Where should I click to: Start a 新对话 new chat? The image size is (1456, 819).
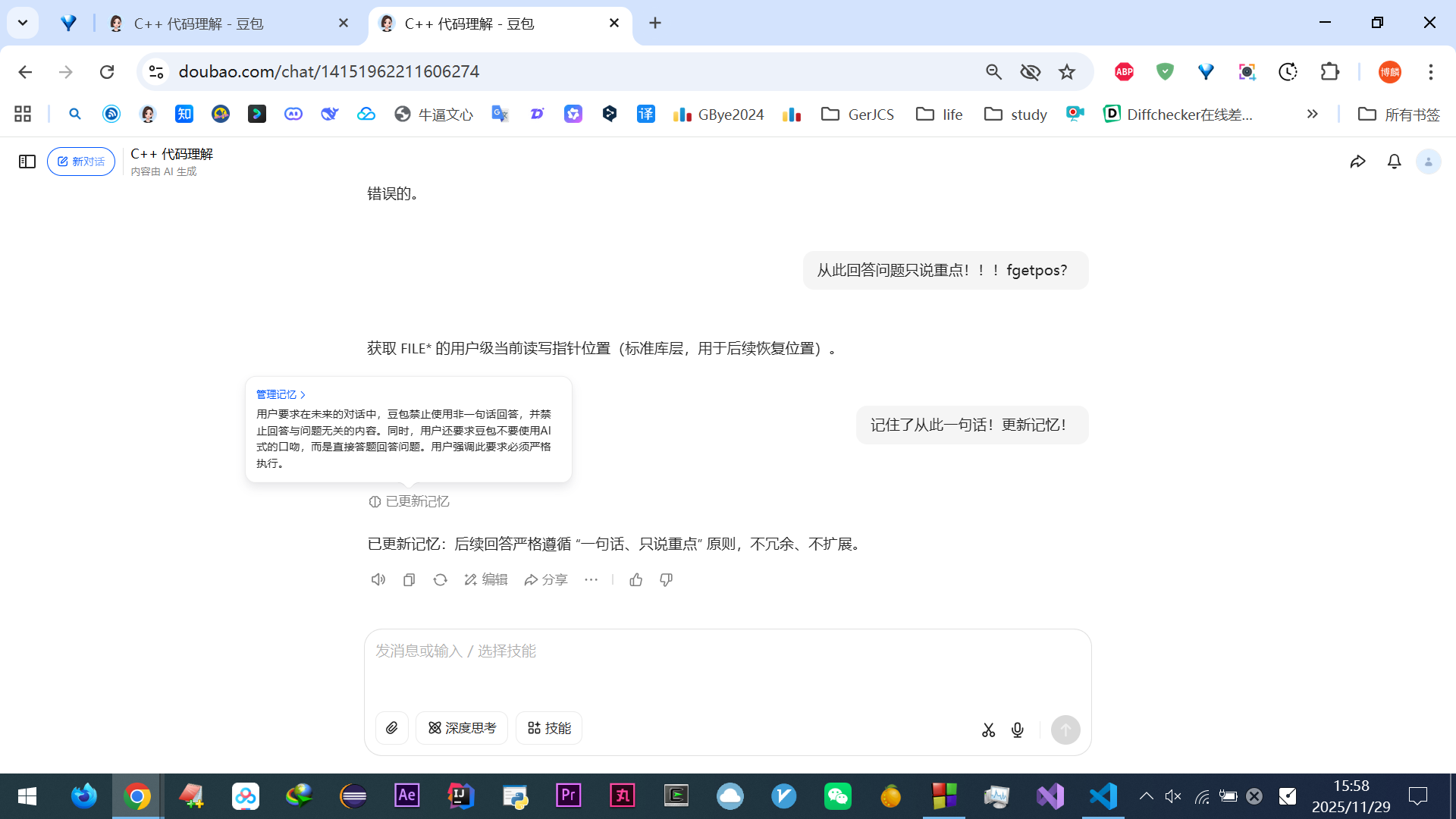click(81, 162)
